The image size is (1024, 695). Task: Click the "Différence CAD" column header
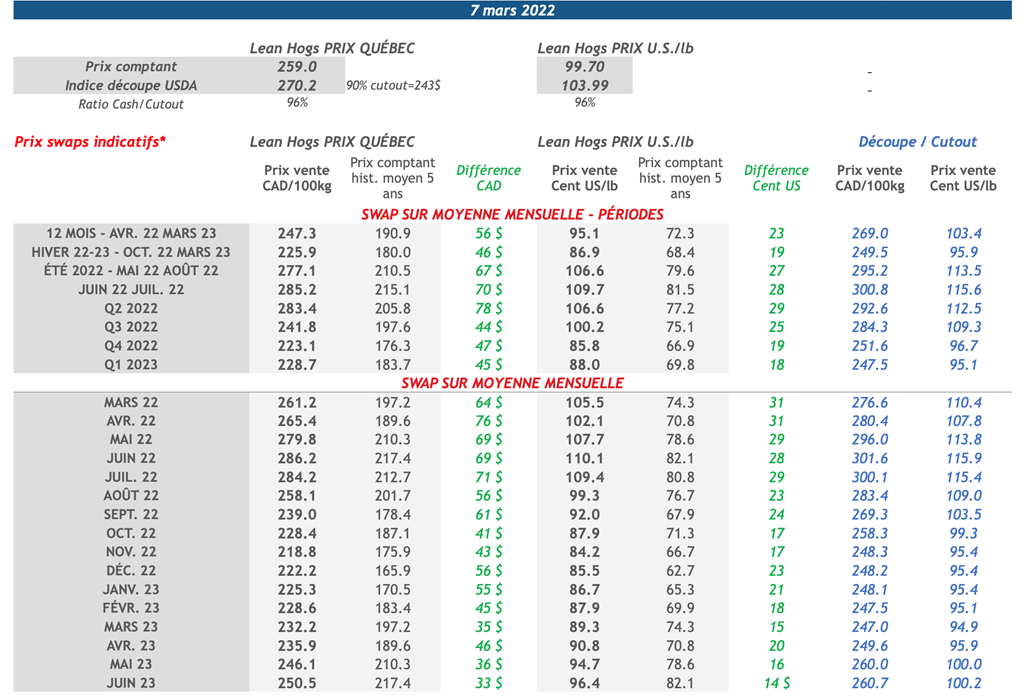pos(488,178)
